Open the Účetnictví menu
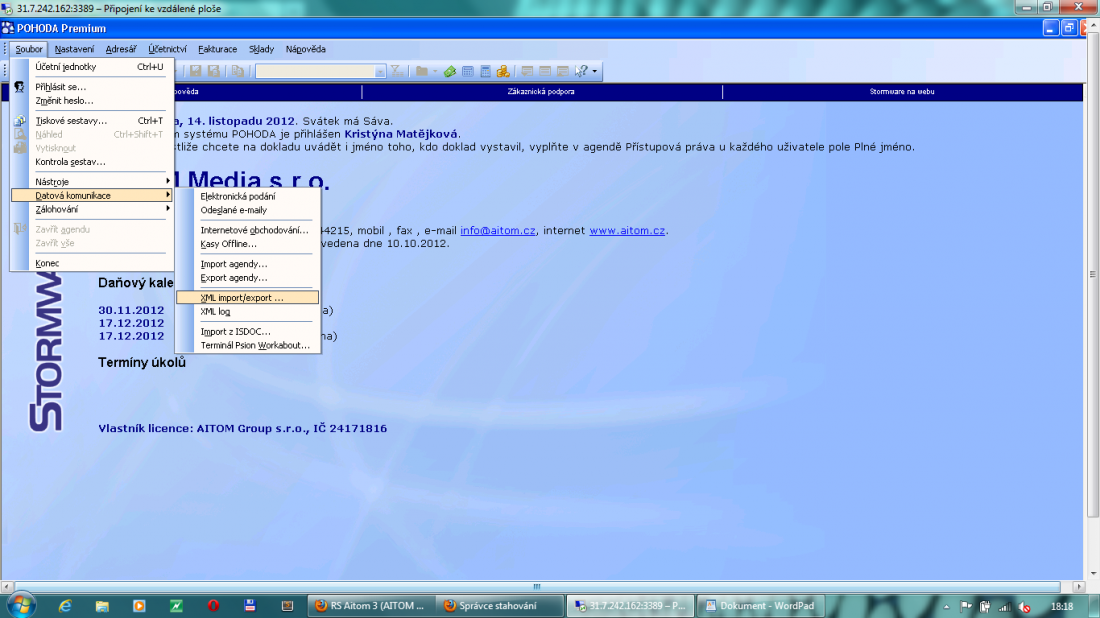Viewport: 1100px width, 618px height. (x=167, y=49)
